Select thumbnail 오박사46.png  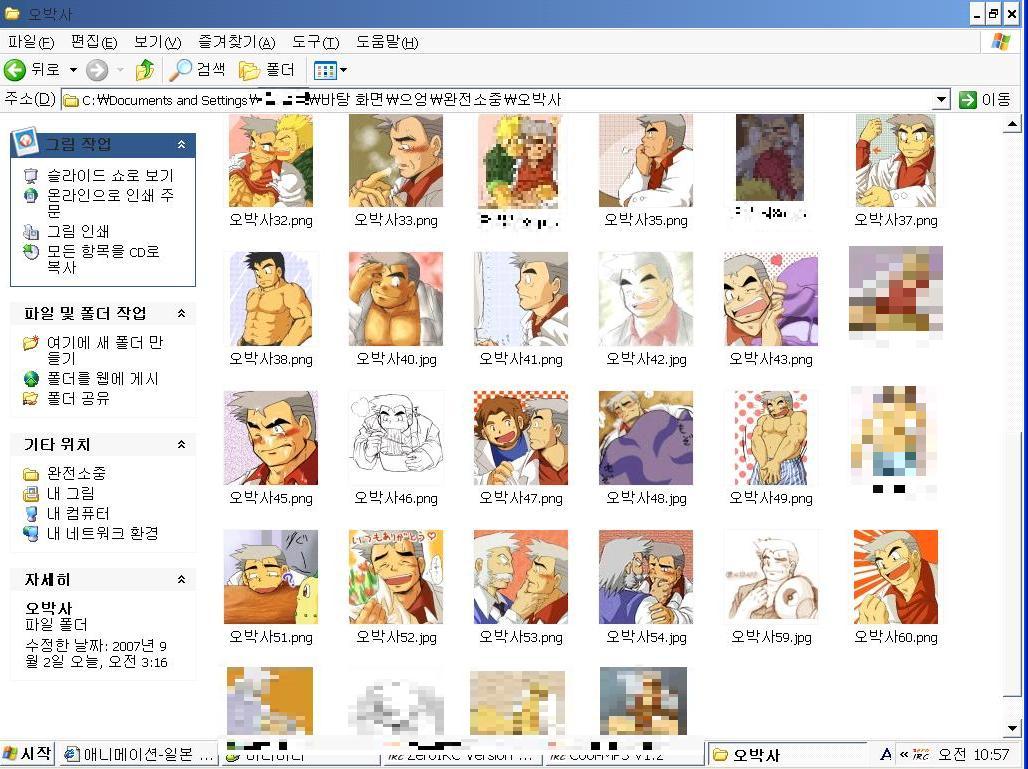click(x=396, y=438)
